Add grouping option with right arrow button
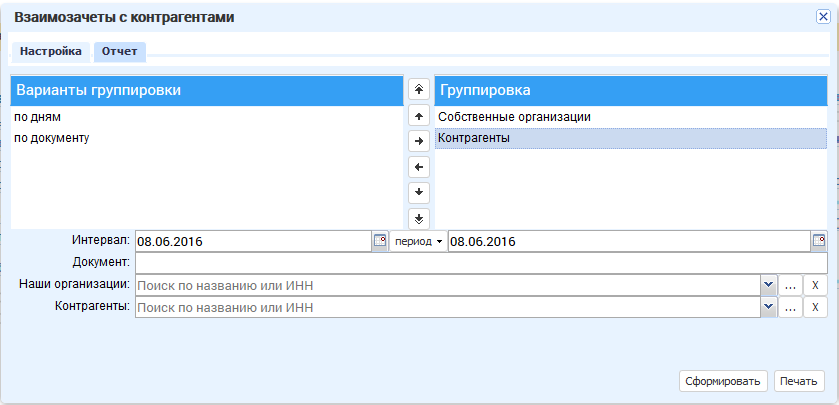 click(419, 141)
